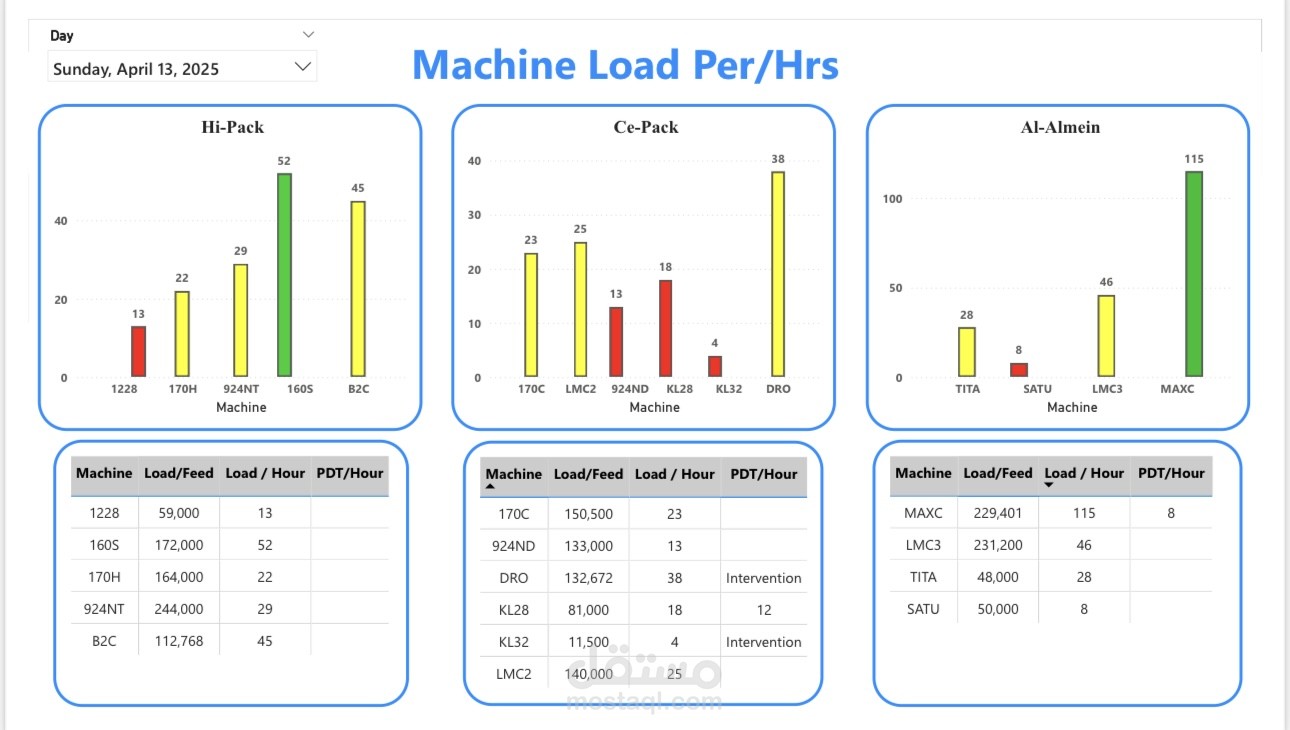
Task: Sort Hi-Pack table by Machine header
Action: (x=104, y=473)
